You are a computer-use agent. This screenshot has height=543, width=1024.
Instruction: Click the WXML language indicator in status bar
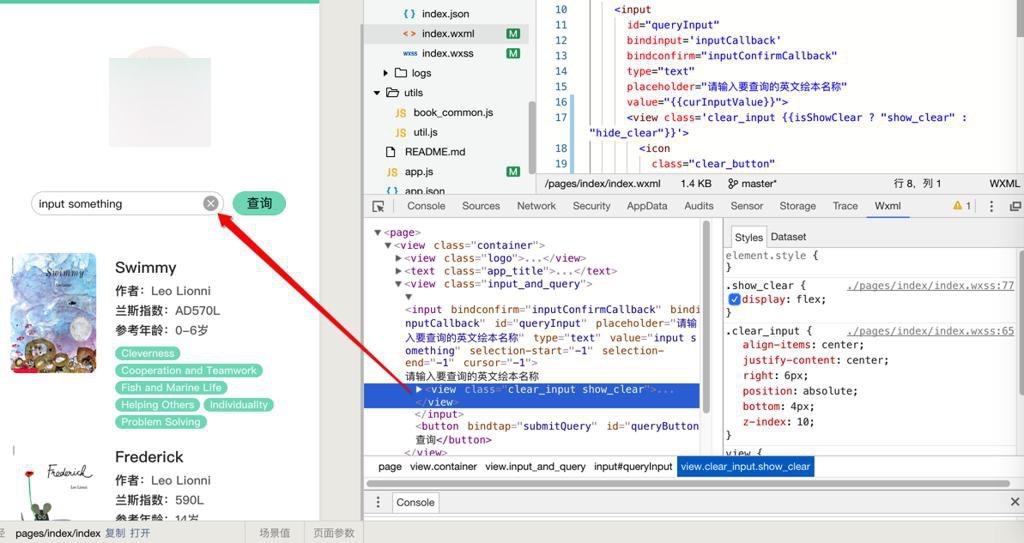pyautogui.click(x=1004, y=184)
